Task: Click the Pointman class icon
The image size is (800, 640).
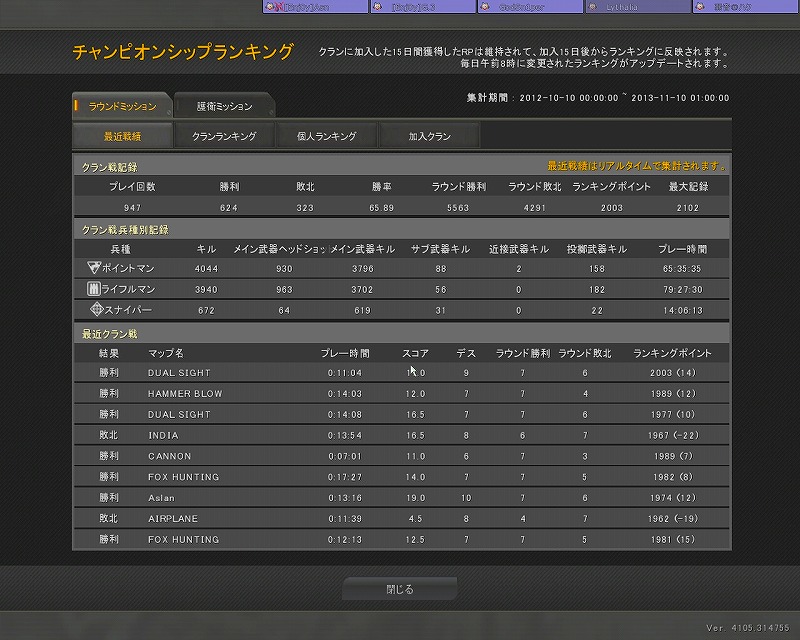Action: click(94, 268)
